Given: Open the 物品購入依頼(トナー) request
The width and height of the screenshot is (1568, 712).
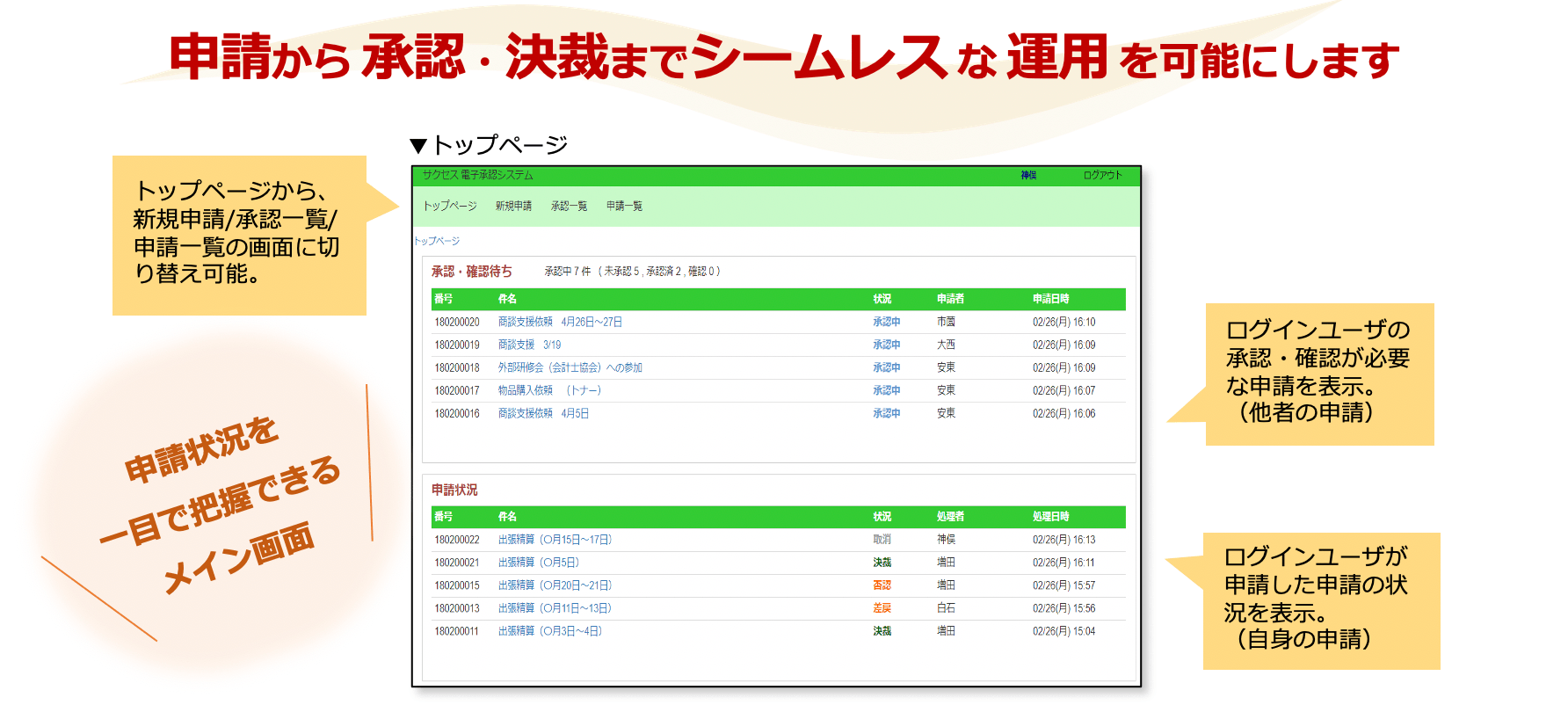Looking at the screenshot, I should (549, 390).
